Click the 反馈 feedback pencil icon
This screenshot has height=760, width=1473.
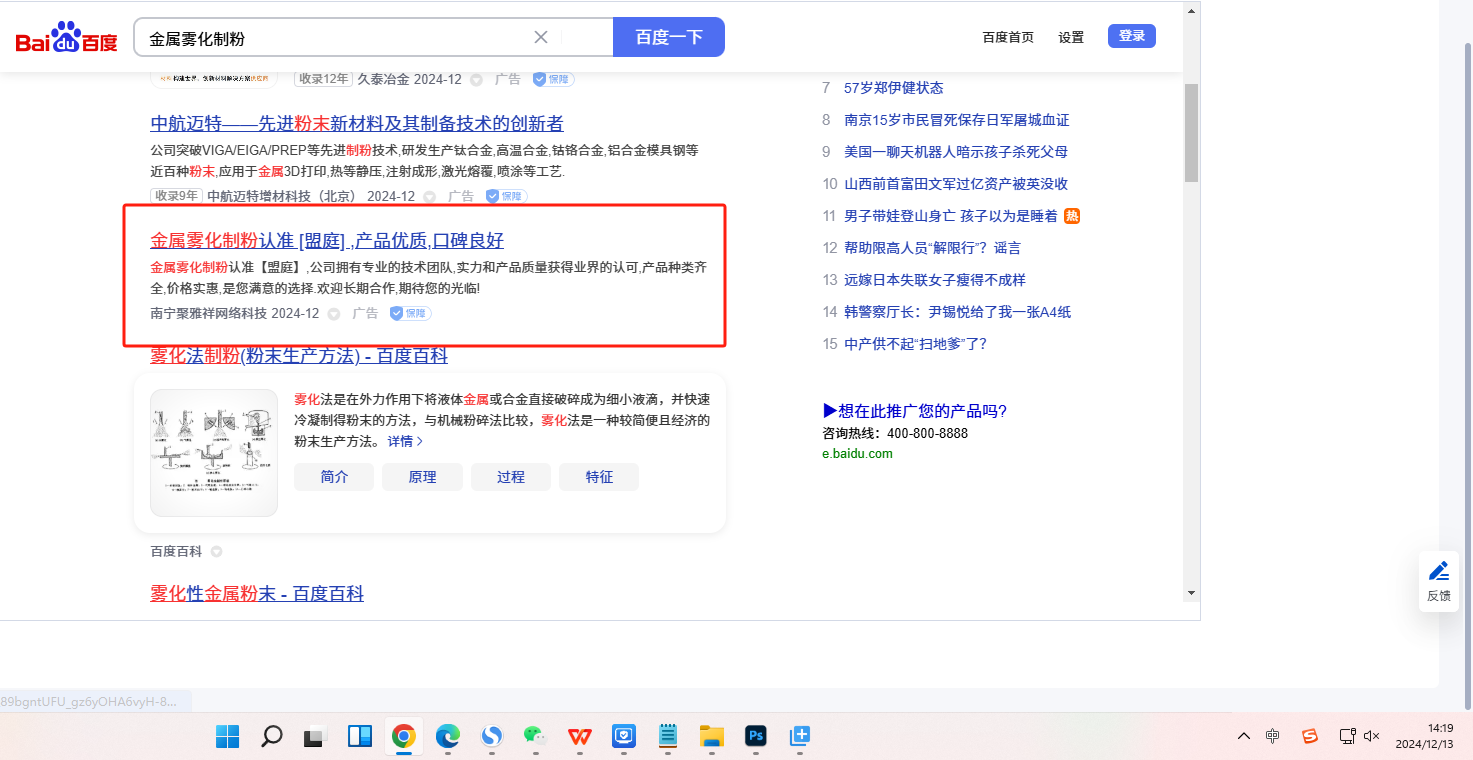1438,571
